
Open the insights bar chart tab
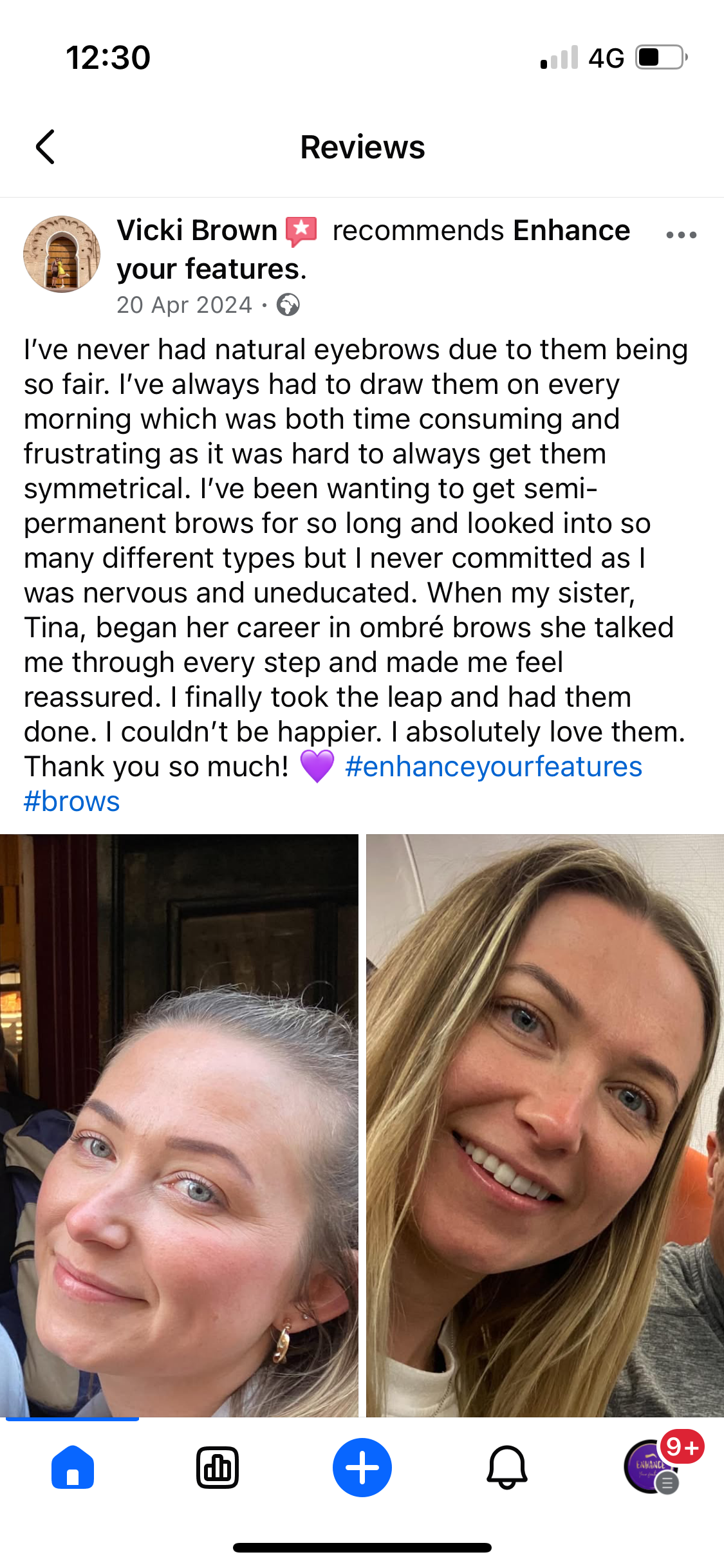[x=218, y=1468]
